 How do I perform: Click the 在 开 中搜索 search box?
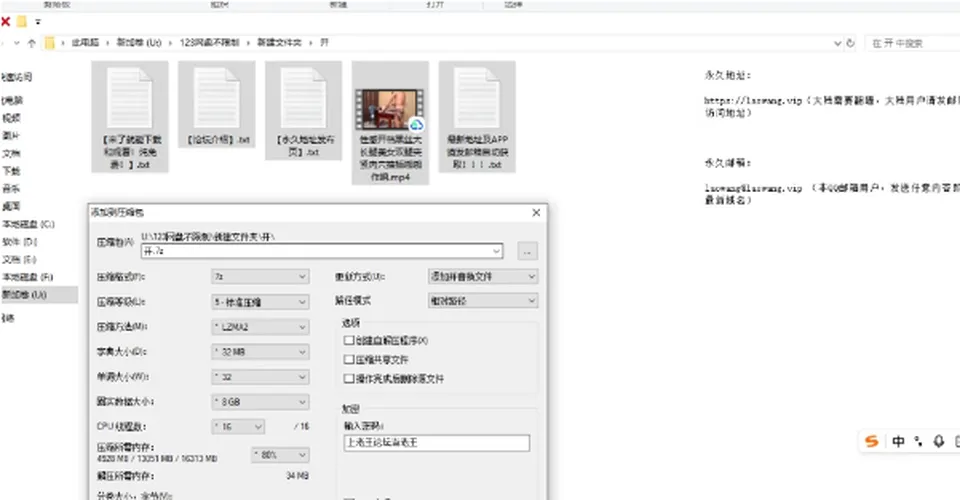pos(912,43)
